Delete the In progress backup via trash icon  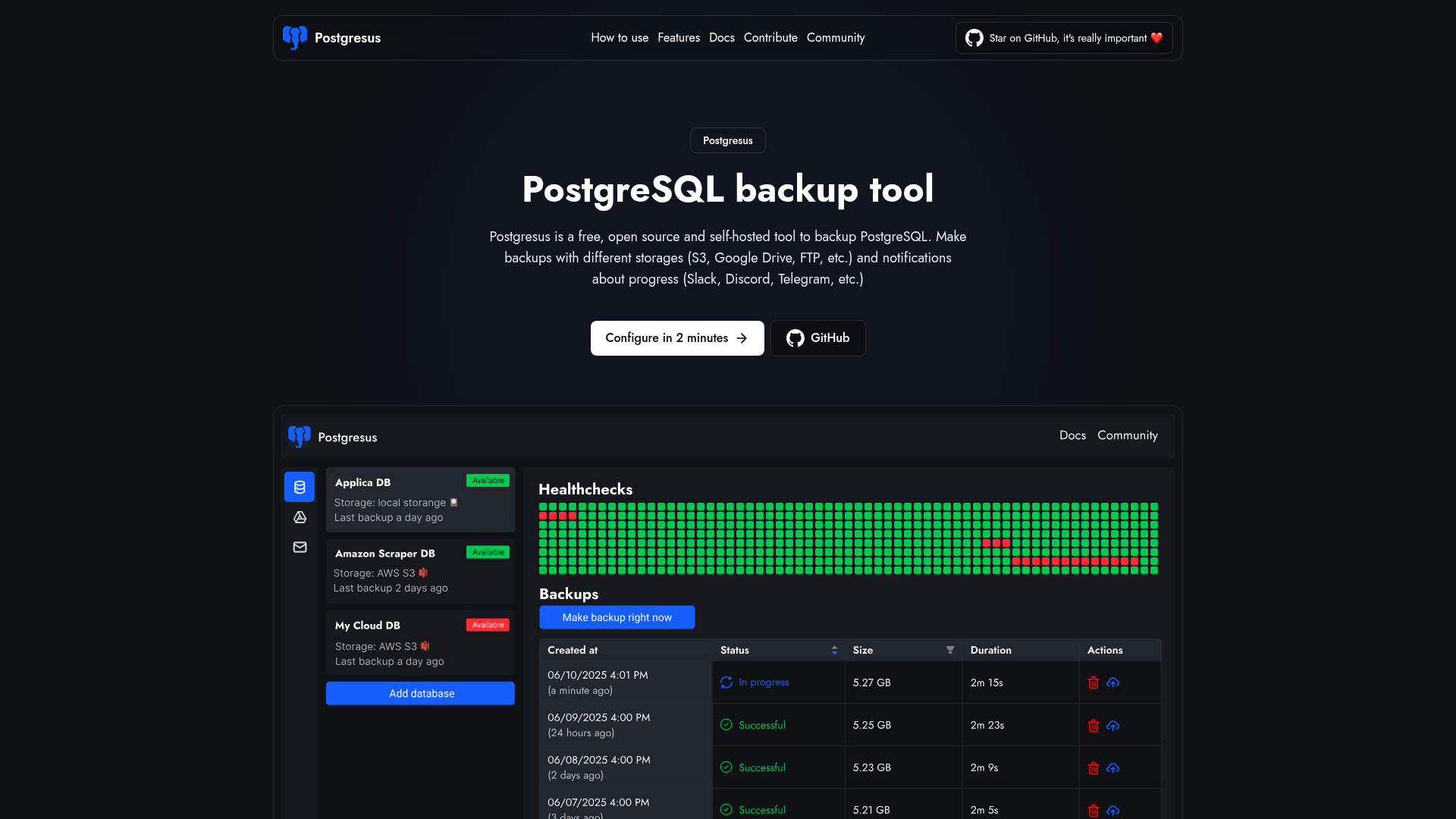click(1093, 682)
